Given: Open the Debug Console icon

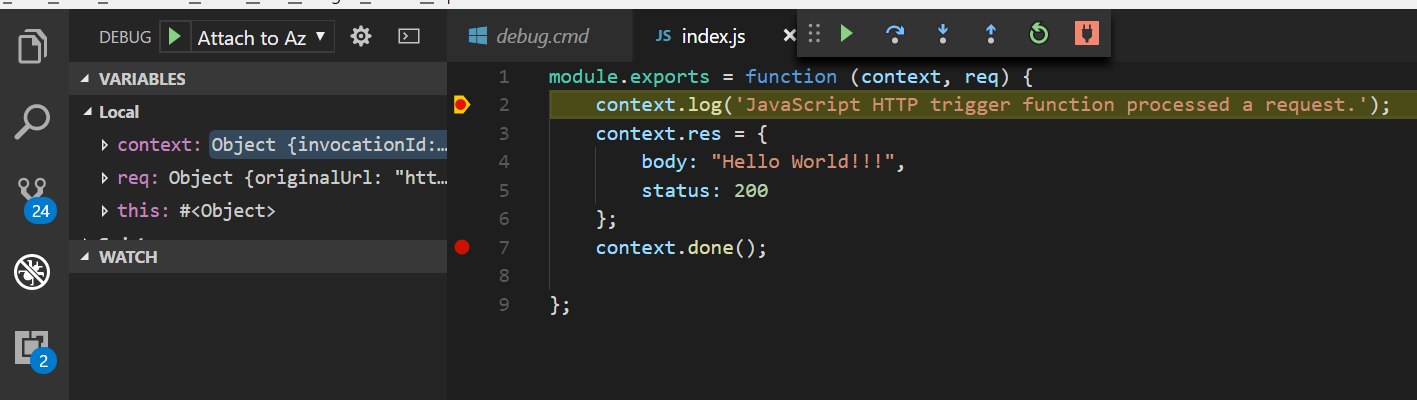Looking at the screenshot, I should [x=408, y=37].
